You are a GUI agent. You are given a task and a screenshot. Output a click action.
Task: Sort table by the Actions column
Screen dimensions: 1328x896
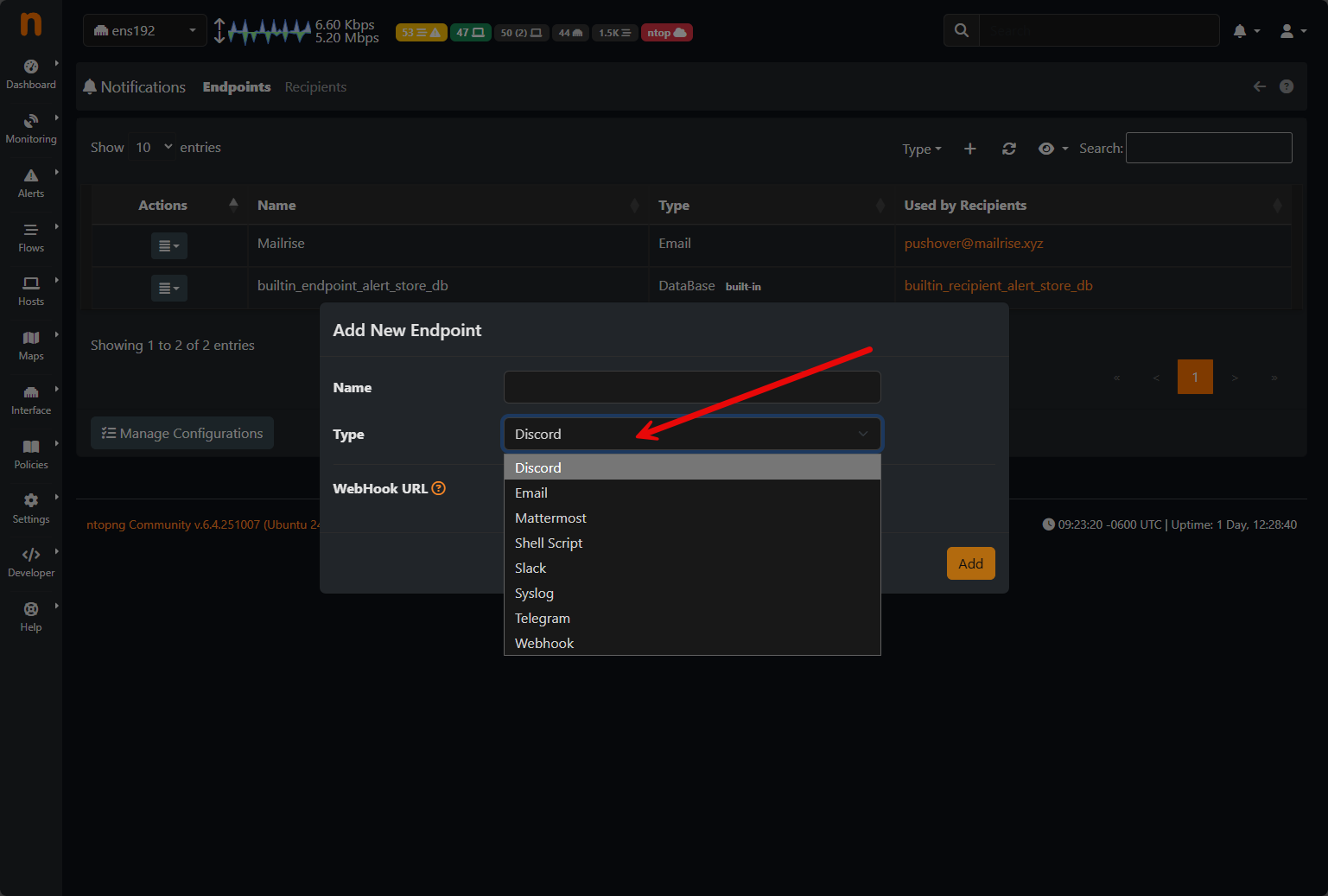169,206
